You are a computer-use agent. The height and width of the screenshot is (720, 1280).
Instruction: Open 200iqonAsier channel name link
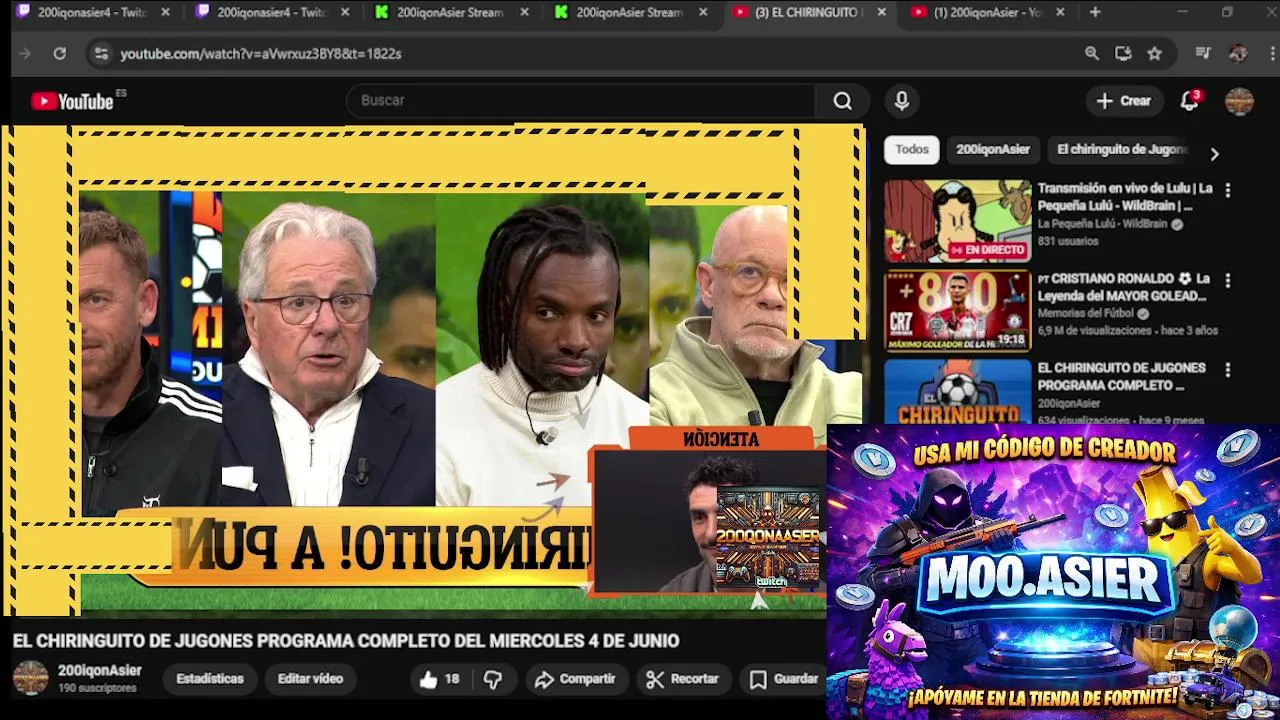tap(99, 671)
